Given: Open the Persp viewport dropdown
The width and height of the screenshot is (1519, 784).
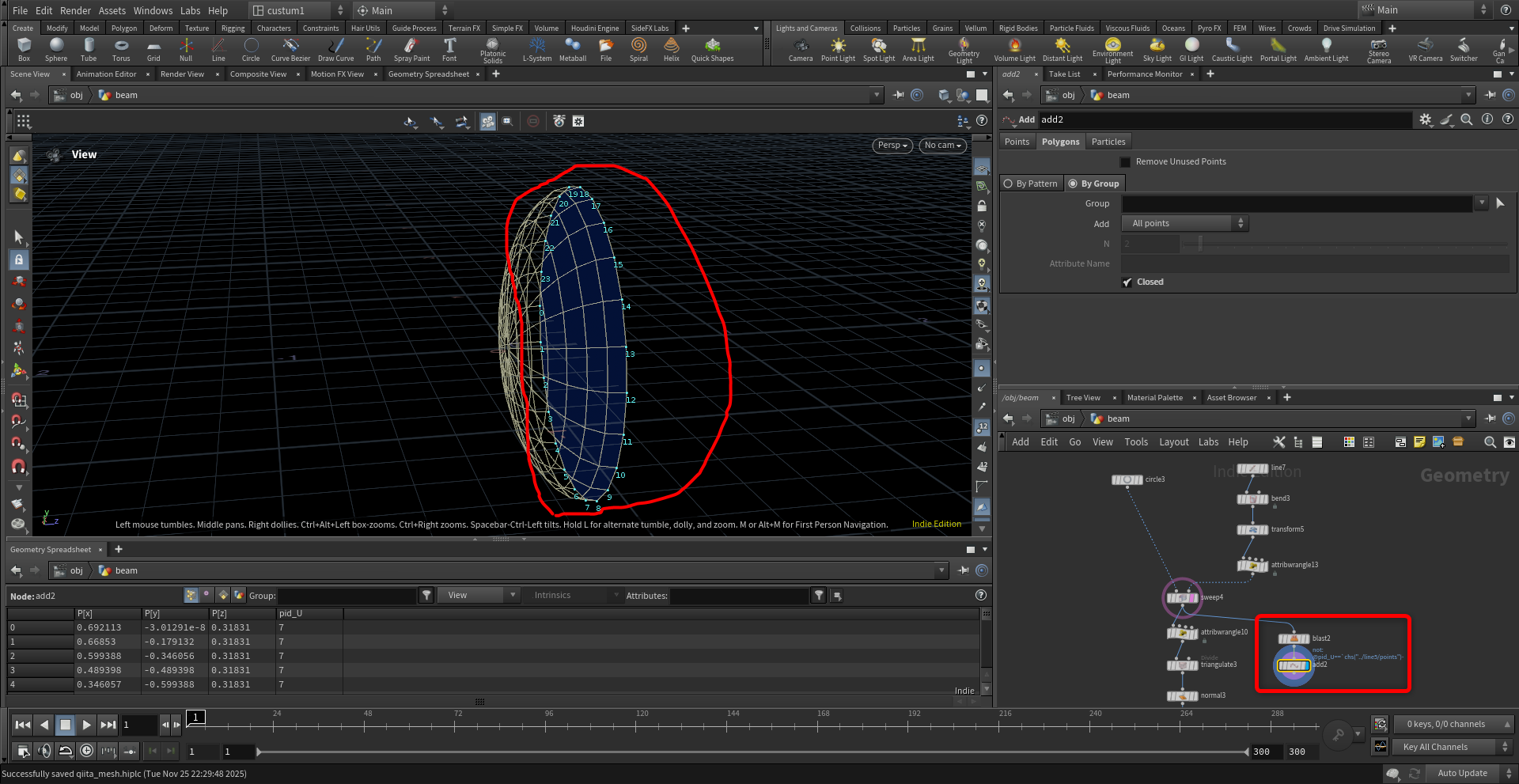Looking at the screenshot, I should 892,146.
